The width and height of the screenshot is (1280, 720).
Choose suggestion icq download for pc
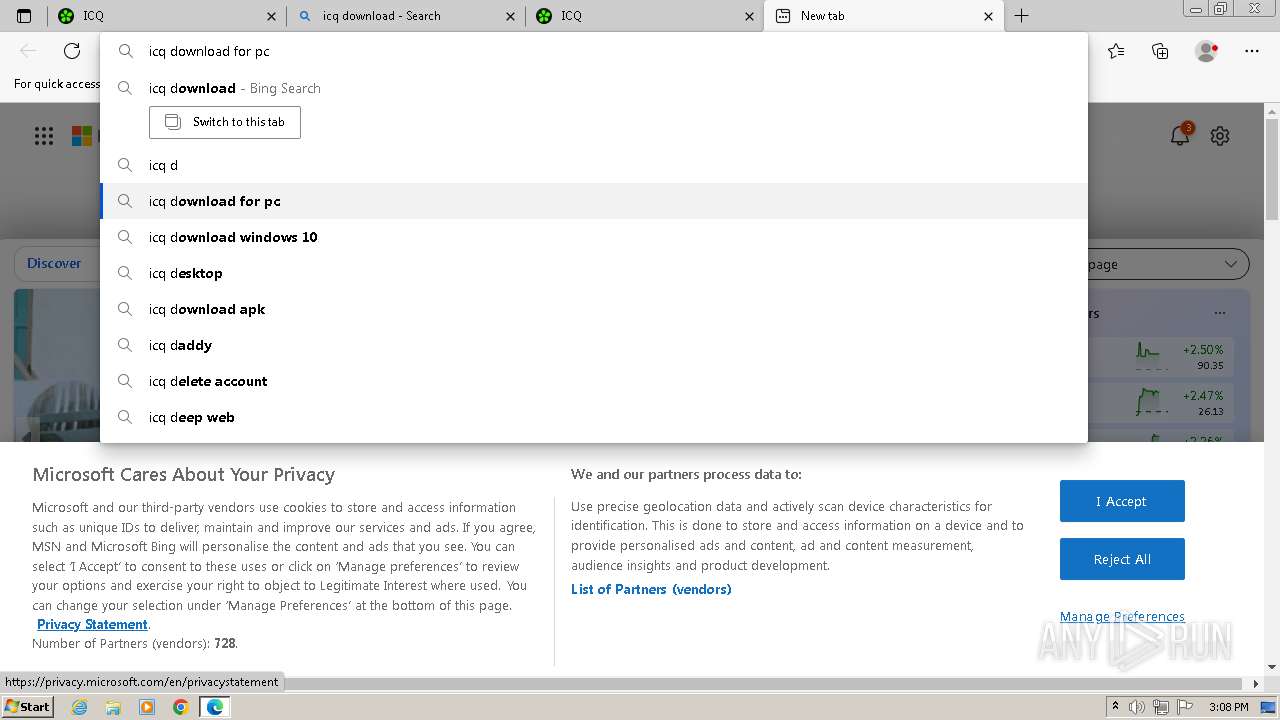click(594, 201)
